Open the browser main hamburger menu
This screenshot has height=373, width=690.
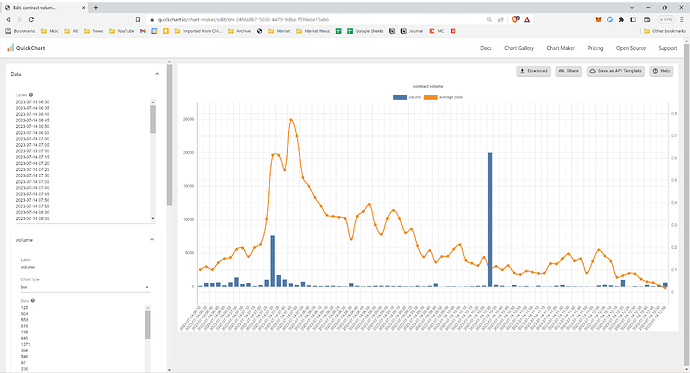point(682,20)
